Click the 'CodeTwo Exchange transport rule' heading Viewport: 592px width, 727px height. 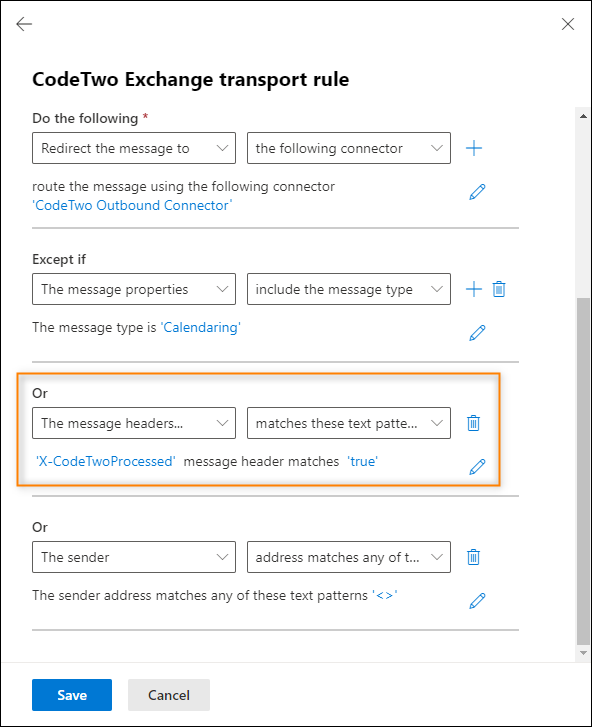point(191,80)
